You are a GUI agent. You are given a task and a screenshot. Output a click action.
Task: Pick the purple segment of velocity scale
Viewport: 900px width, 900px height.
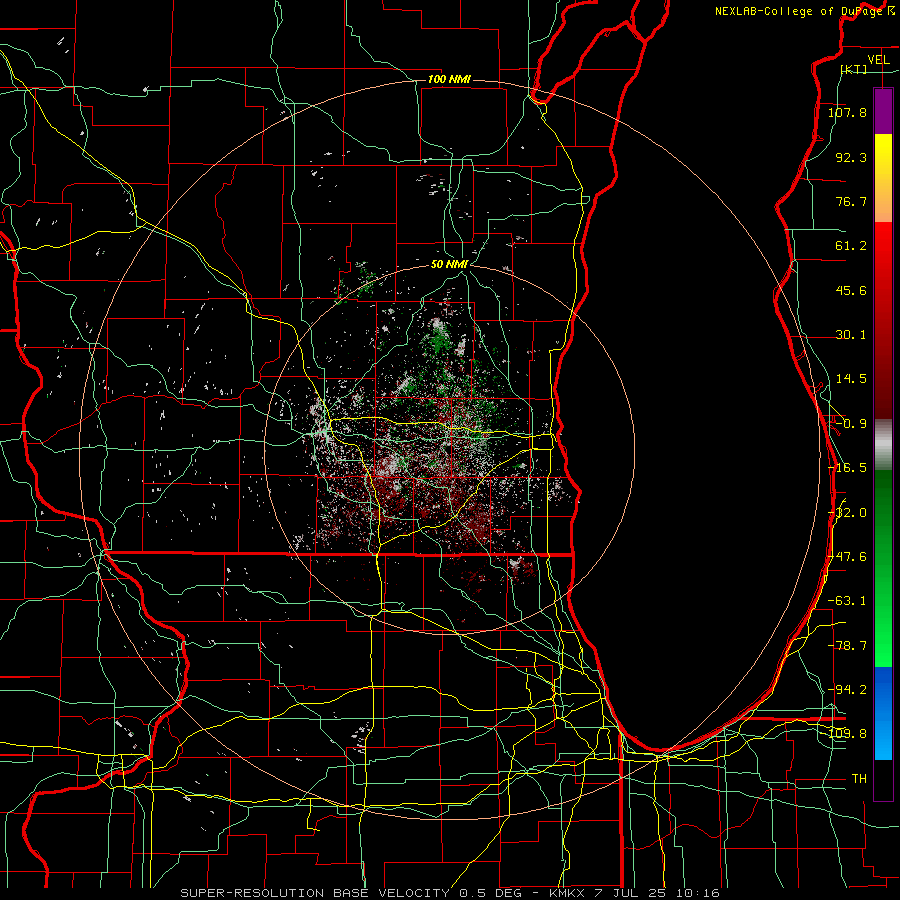pos(883,111)
